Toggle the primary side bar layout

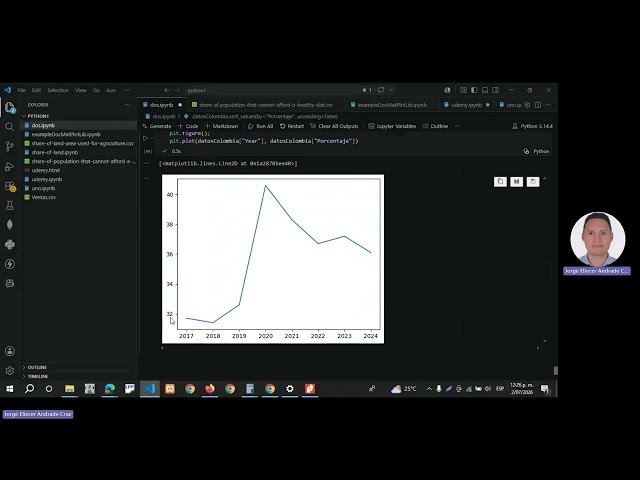(x=474, y=90)
